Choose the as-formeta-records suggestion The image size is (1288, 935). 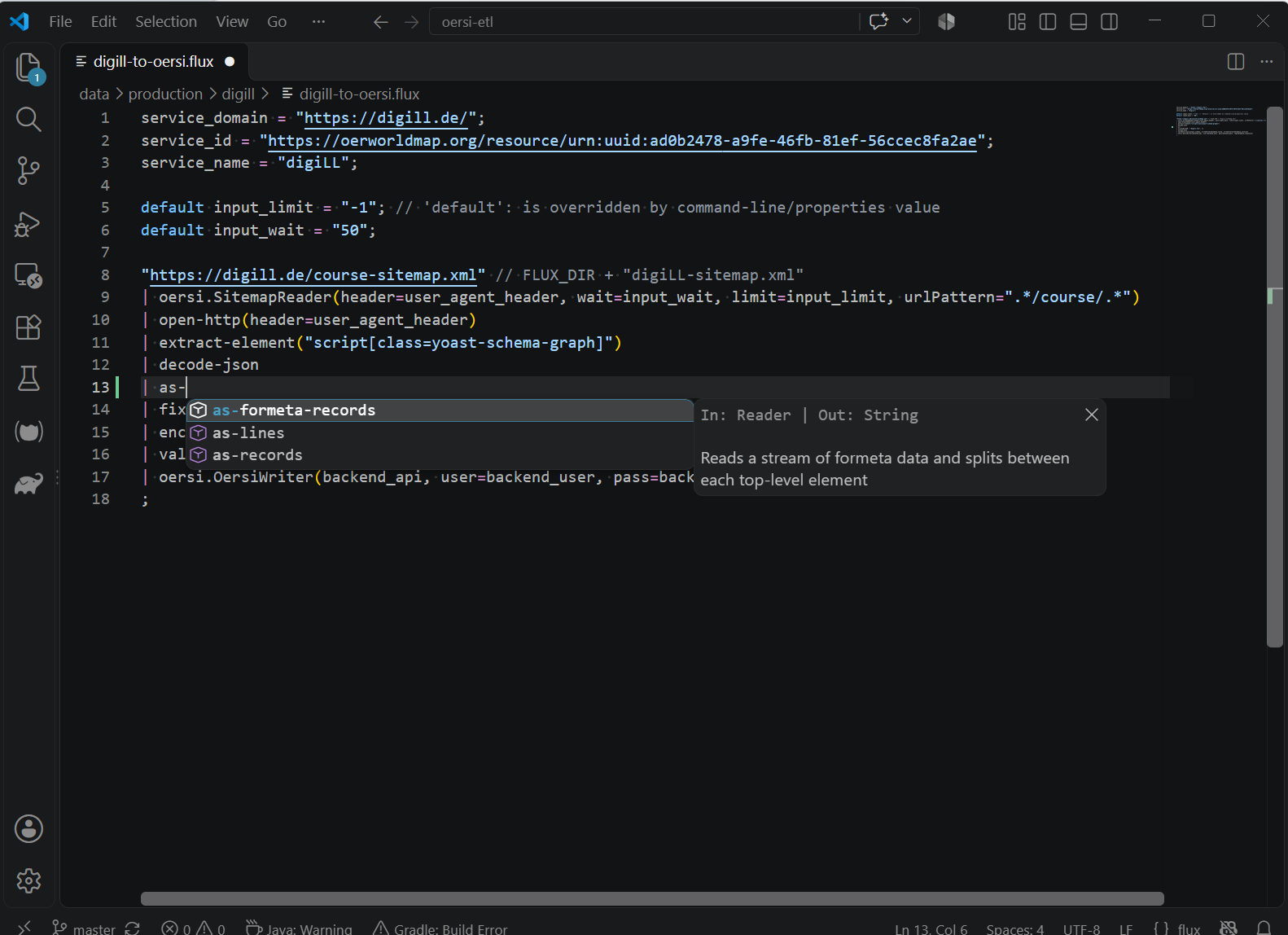[440, 410]
